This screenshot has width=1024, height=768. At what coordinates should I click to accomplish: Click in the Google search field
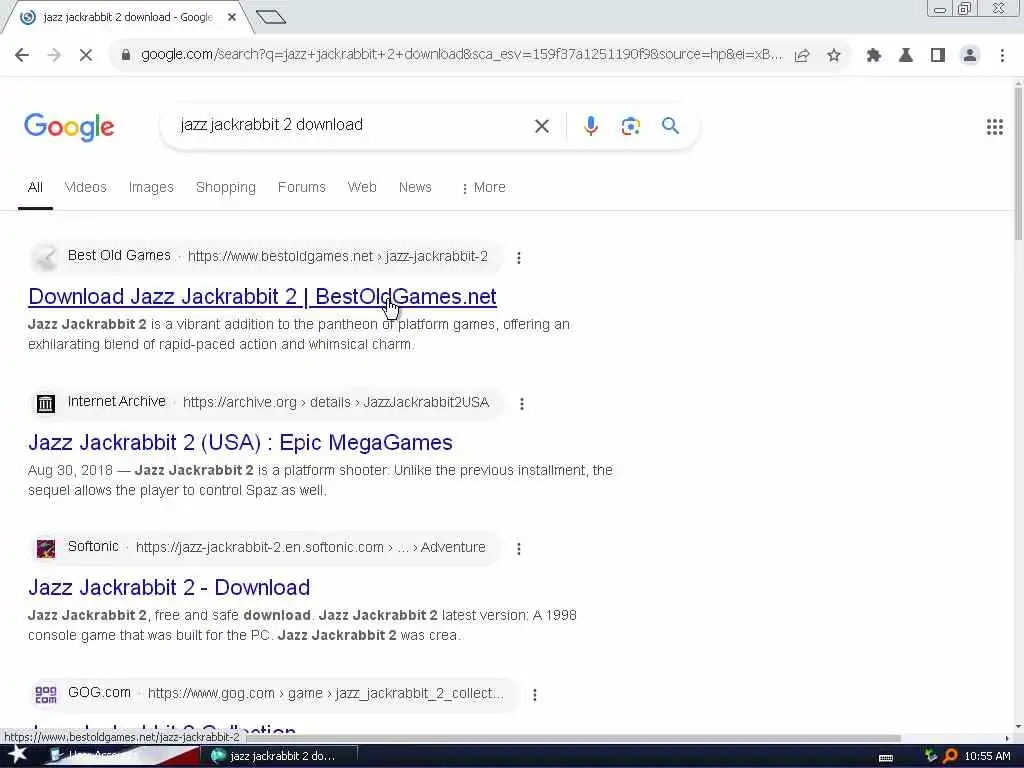353,125
